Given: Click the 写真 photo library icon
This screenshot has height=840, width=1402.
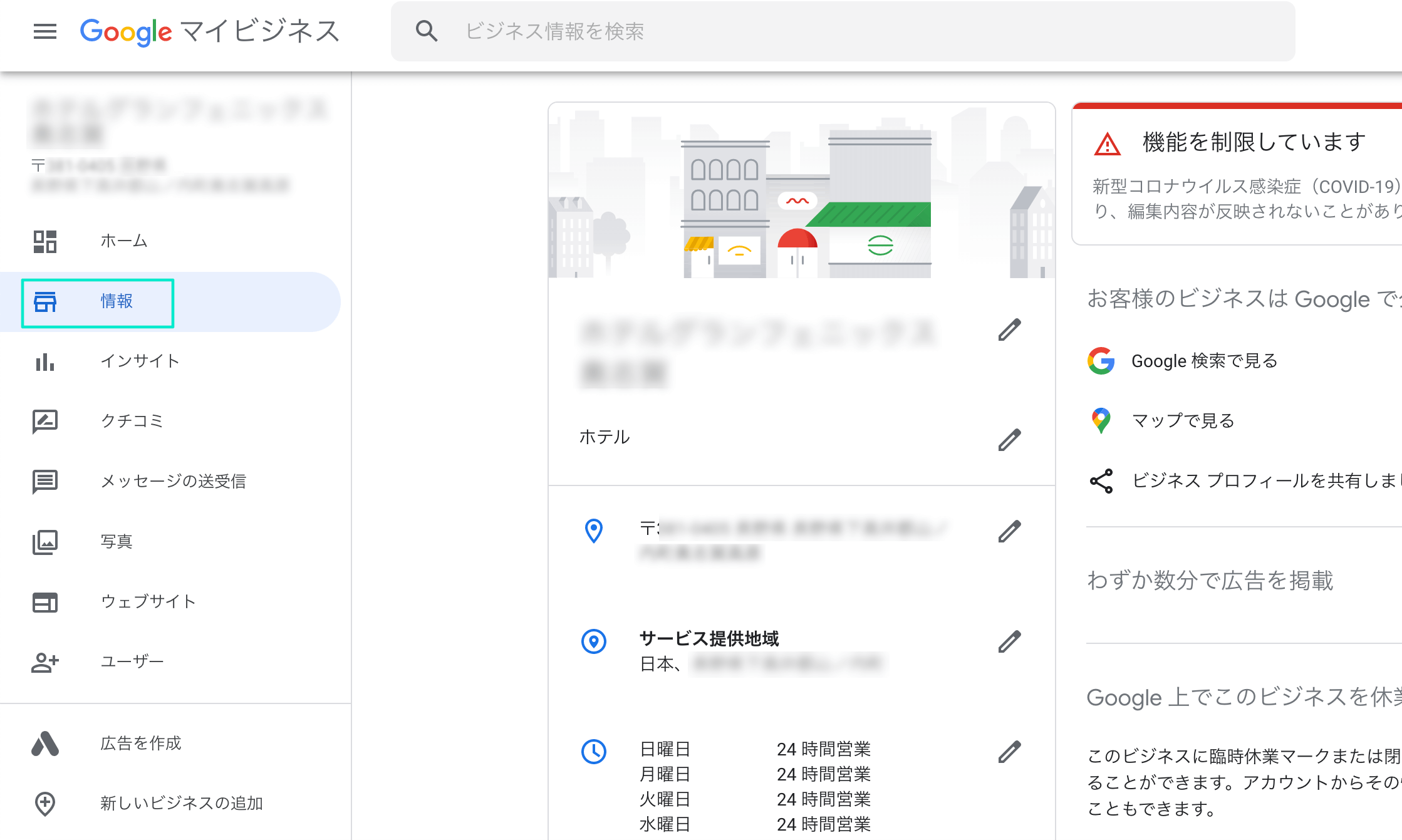Looking at the screenshot, I should tap(45, 542).
